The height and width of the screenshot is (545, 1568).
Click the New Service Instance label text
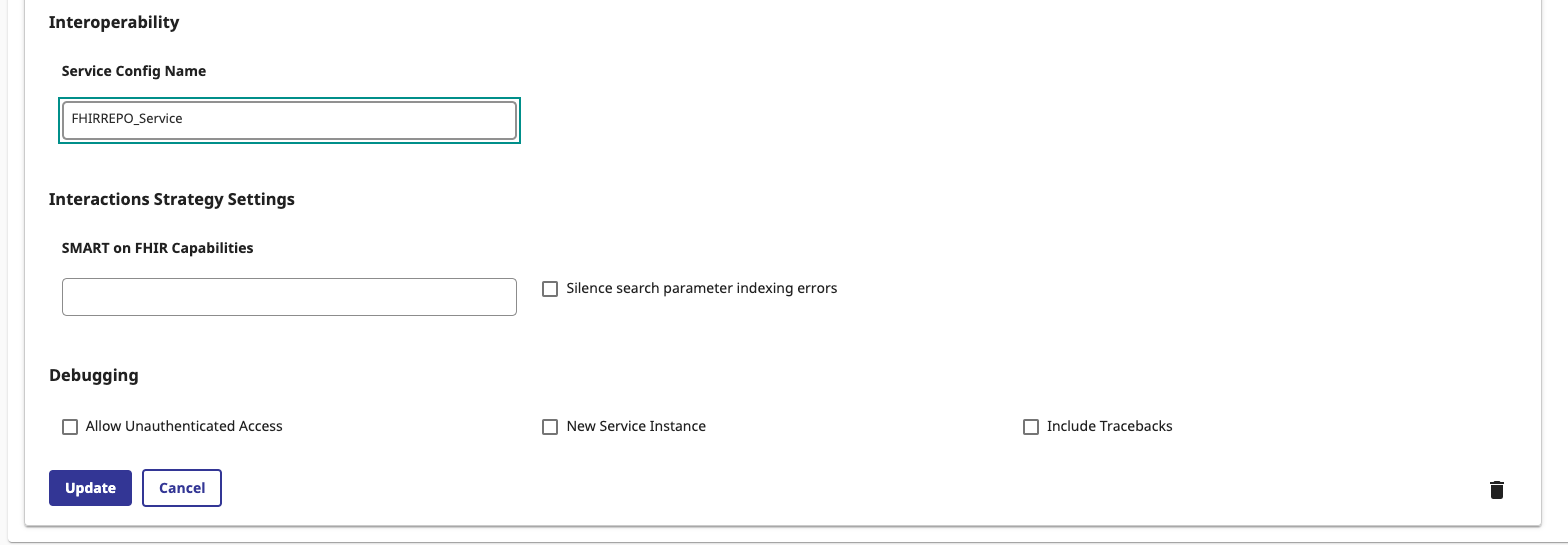coord(636,426)
